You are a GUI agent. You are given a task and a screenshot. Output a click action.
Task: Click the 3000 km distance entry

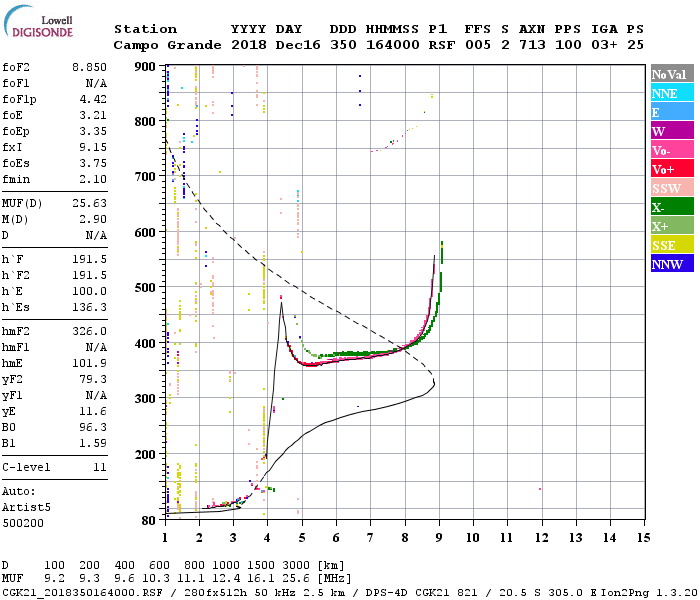pyautogui.click(x=296, y=566)
